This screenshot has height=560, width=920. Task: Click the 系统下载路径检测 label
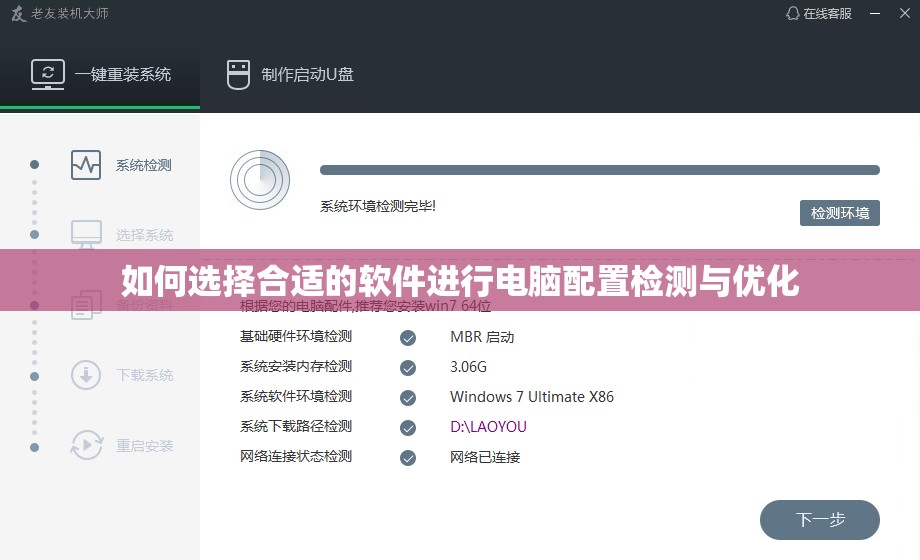point(296,426)
